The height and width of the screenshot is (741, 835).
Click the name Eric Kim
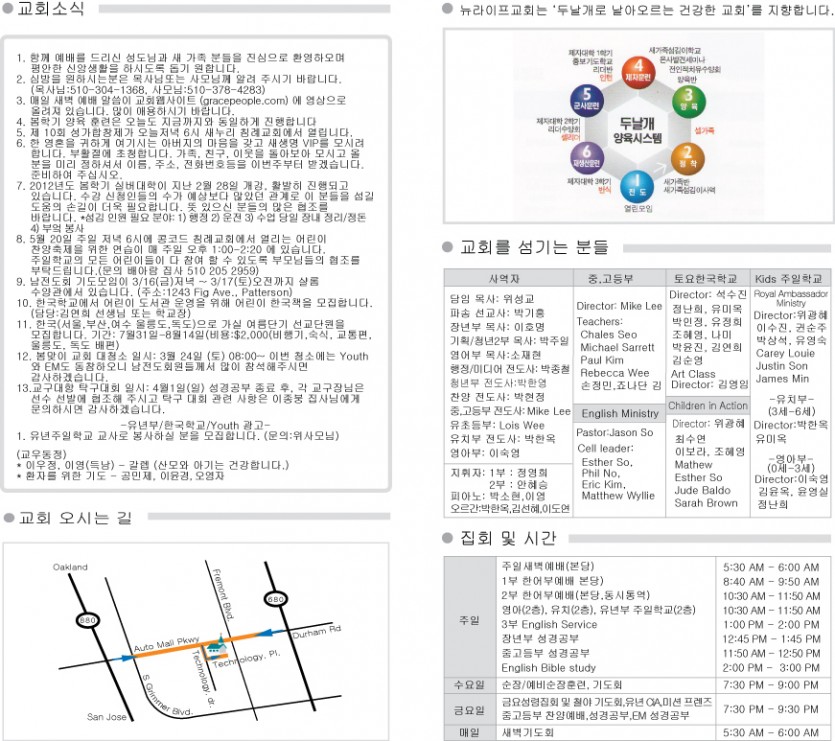coord(603,484)
